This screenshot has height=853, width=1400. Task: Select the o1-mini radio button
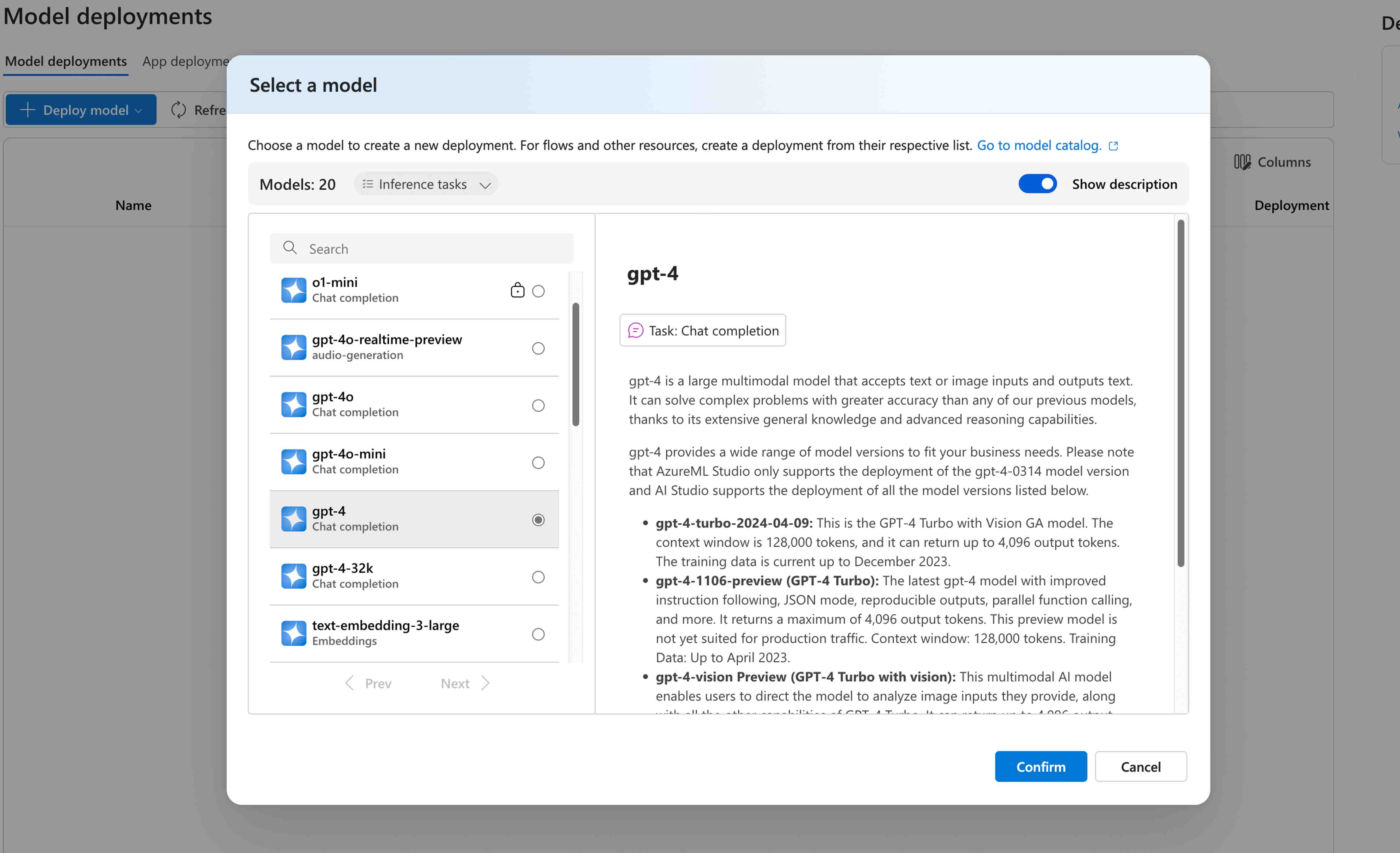coord(538,291)
